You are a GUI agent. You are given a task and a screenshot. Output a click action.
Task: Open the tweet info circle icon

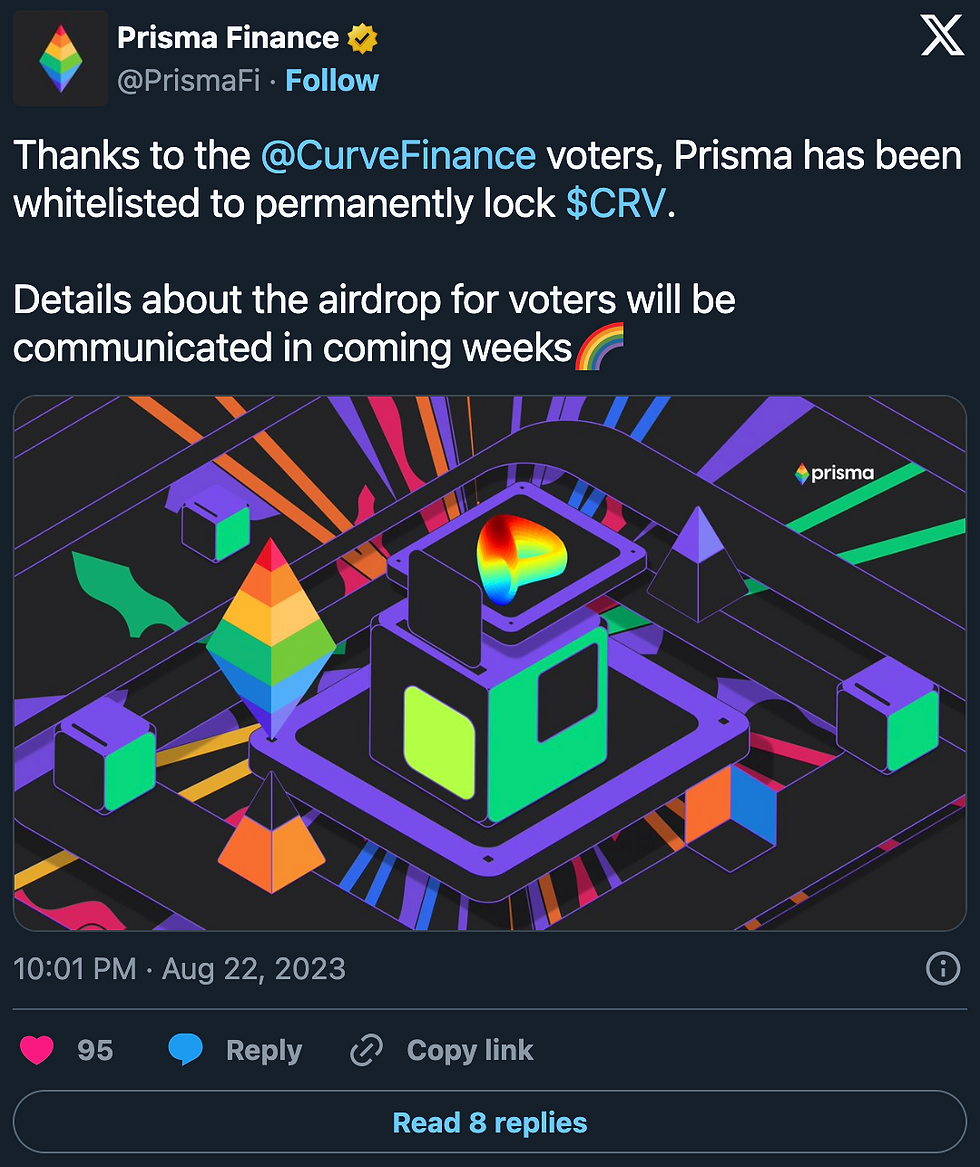point(943,968)
